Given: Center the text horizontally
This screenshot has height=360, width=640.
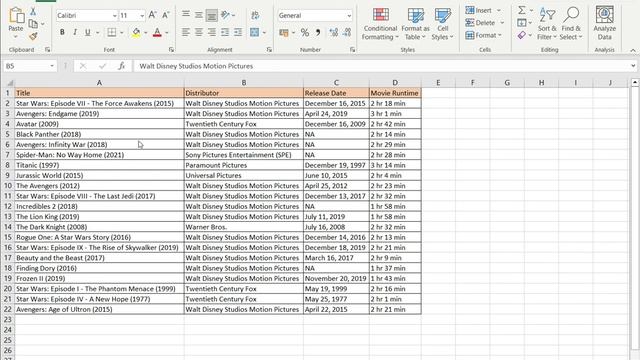Looking at the screenshot, I should tap(199, 32).
